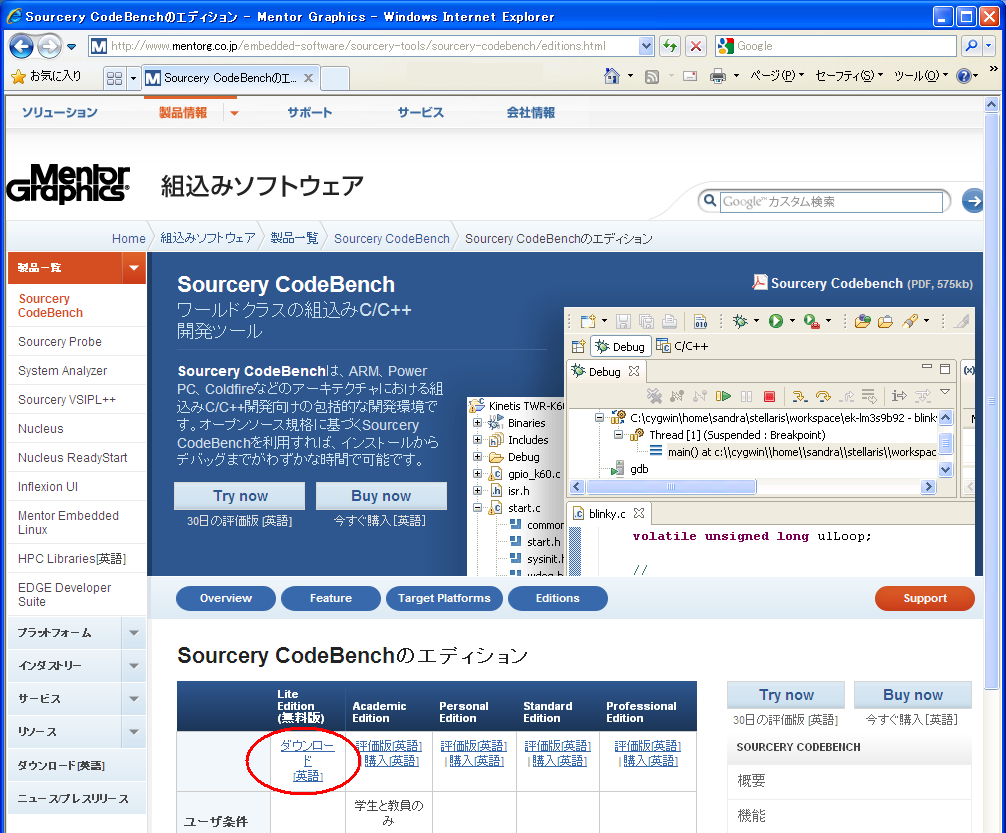The width and height of the screenshot is (1006, 833).
Task: Click the Feature pill button
Action: tap(330, 598)
